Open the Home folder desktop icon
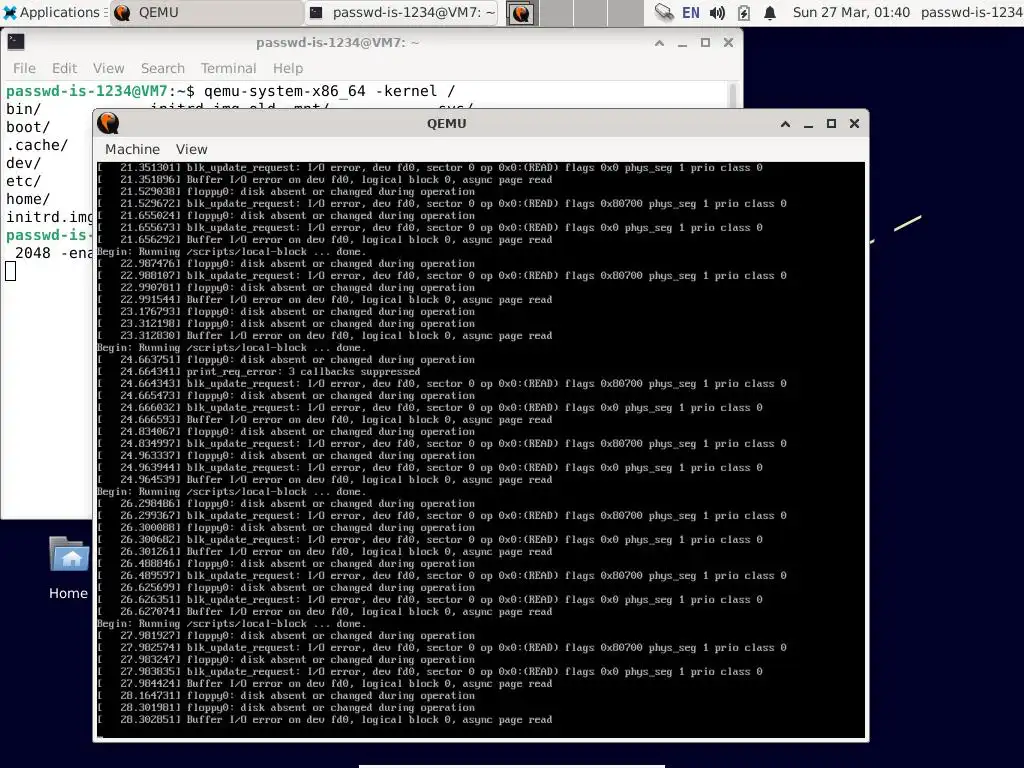 pos(69,567)
